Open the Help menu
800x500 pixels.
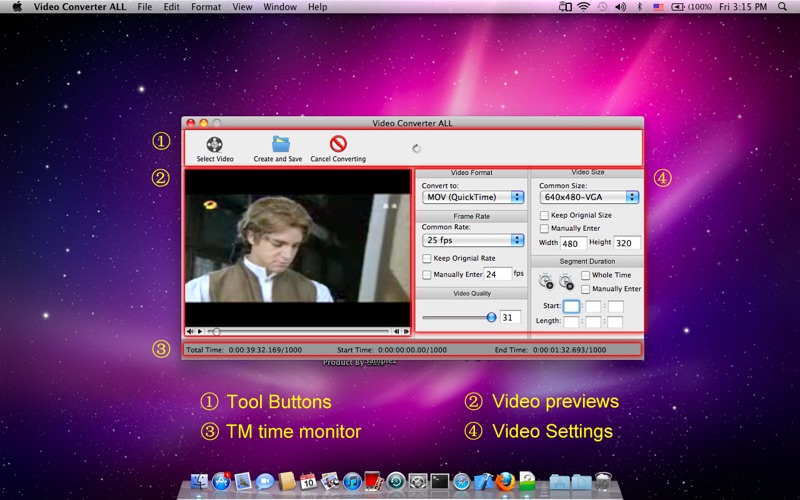coord(317,7)
